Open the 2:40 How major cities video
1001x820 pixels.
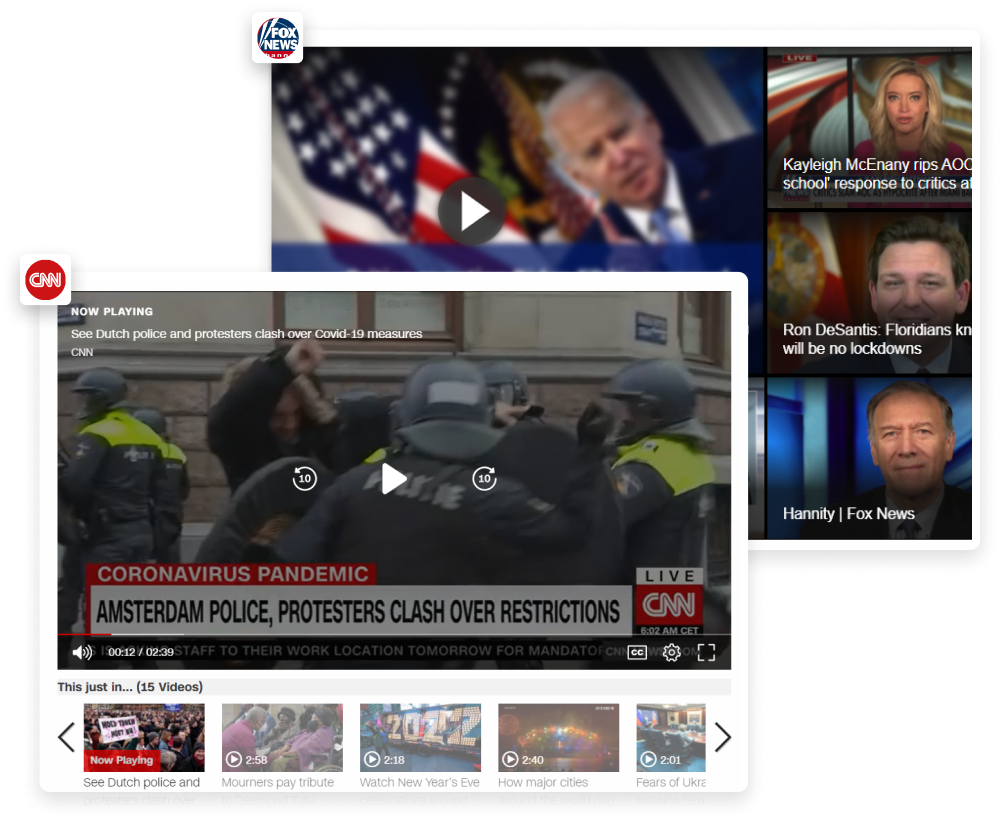[x=559, y=738]
